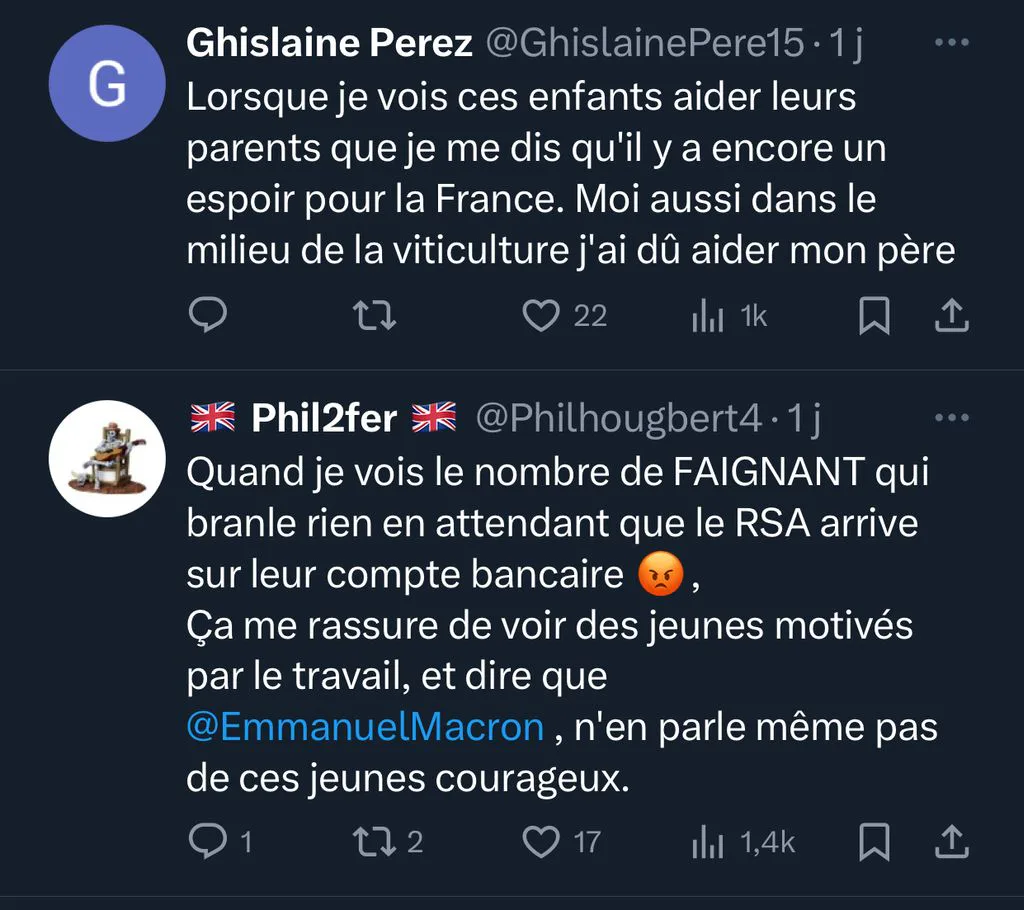Open the @EmmanuelMacron mention
Image resolution: width=1024 pixels, height=910 pixels.
(x=366, y=727)
